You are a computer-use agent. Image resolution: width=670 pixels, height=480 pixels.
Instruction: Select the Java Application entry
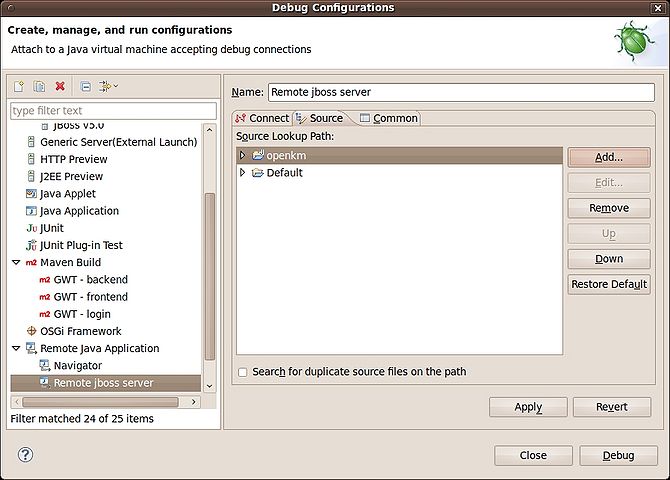(79, 211)
